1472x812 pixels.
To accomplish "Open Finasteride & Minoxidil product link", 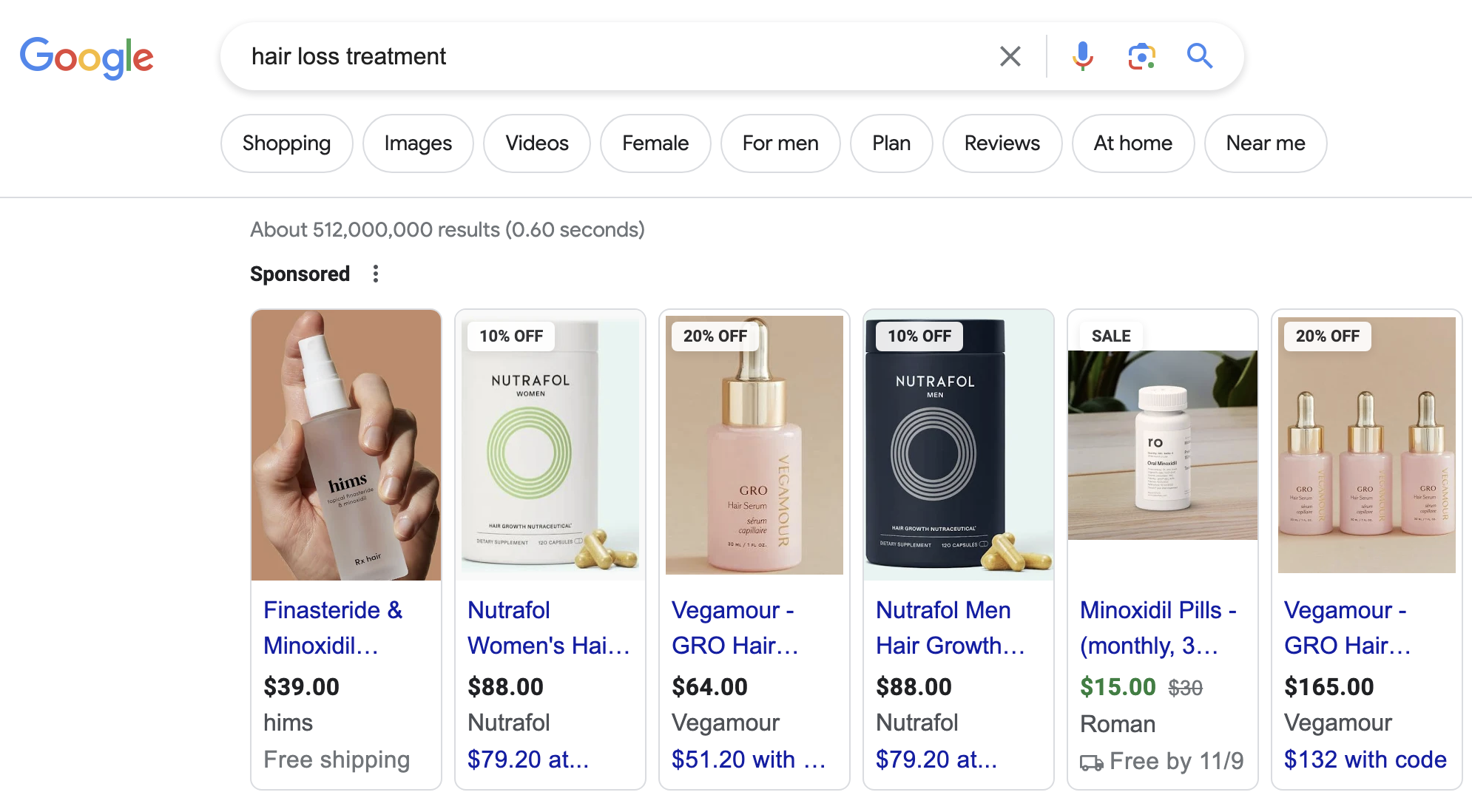I will pyautogui.click(x=333, y=628).
